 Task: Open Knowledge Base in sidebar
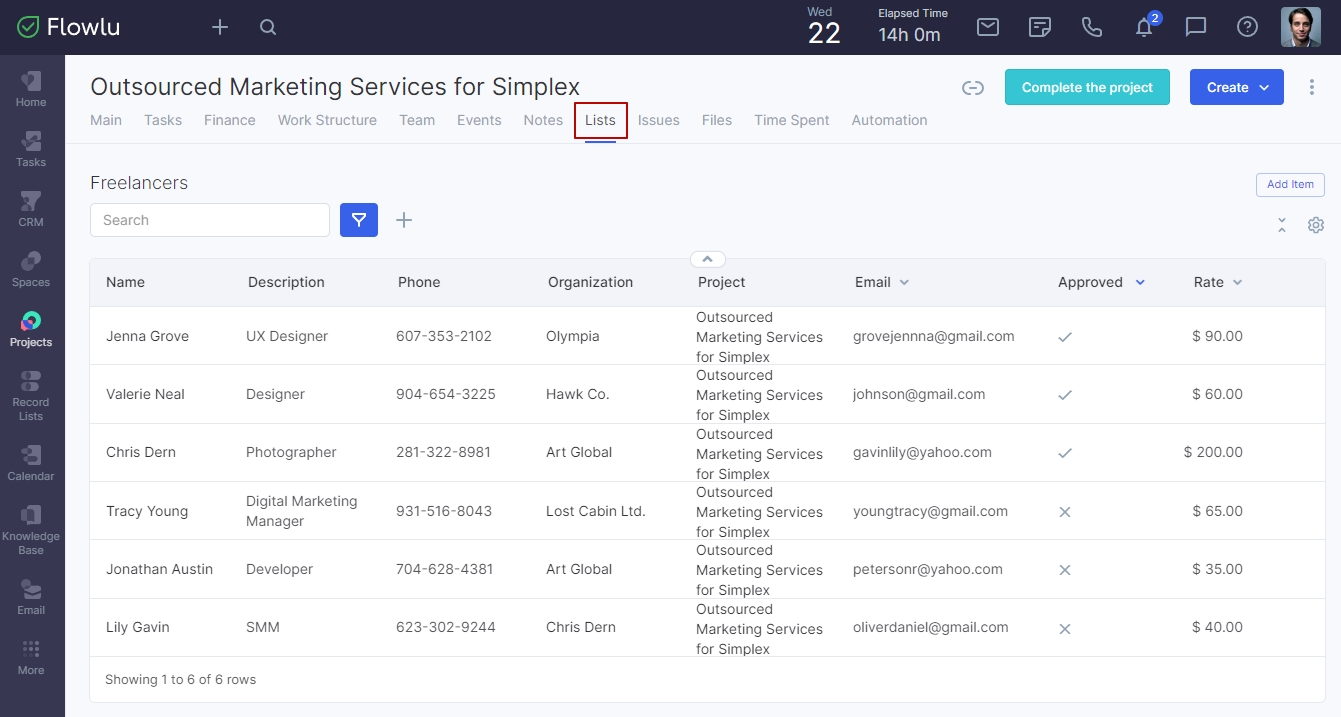pyautogui.click(x=31, y=529)
